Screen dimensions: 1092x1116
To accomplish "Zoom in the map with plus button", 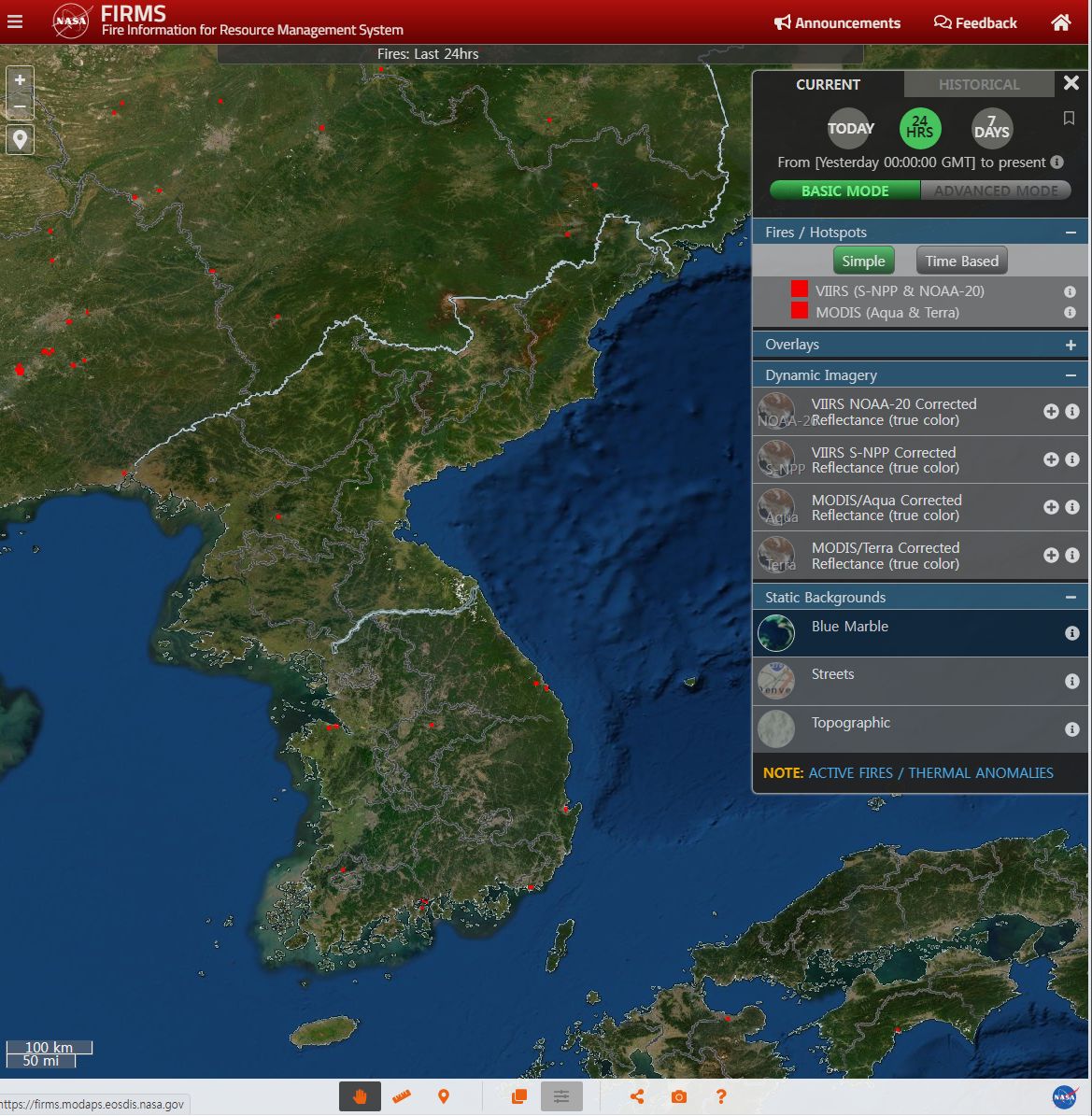I will [x=20, y=79].
